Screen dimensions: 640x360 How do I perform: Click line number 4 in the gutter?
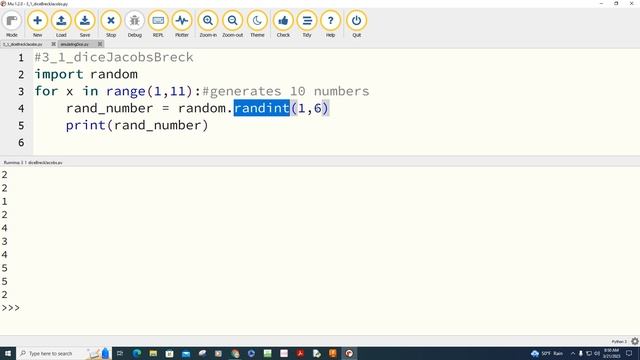coord(21,108)
